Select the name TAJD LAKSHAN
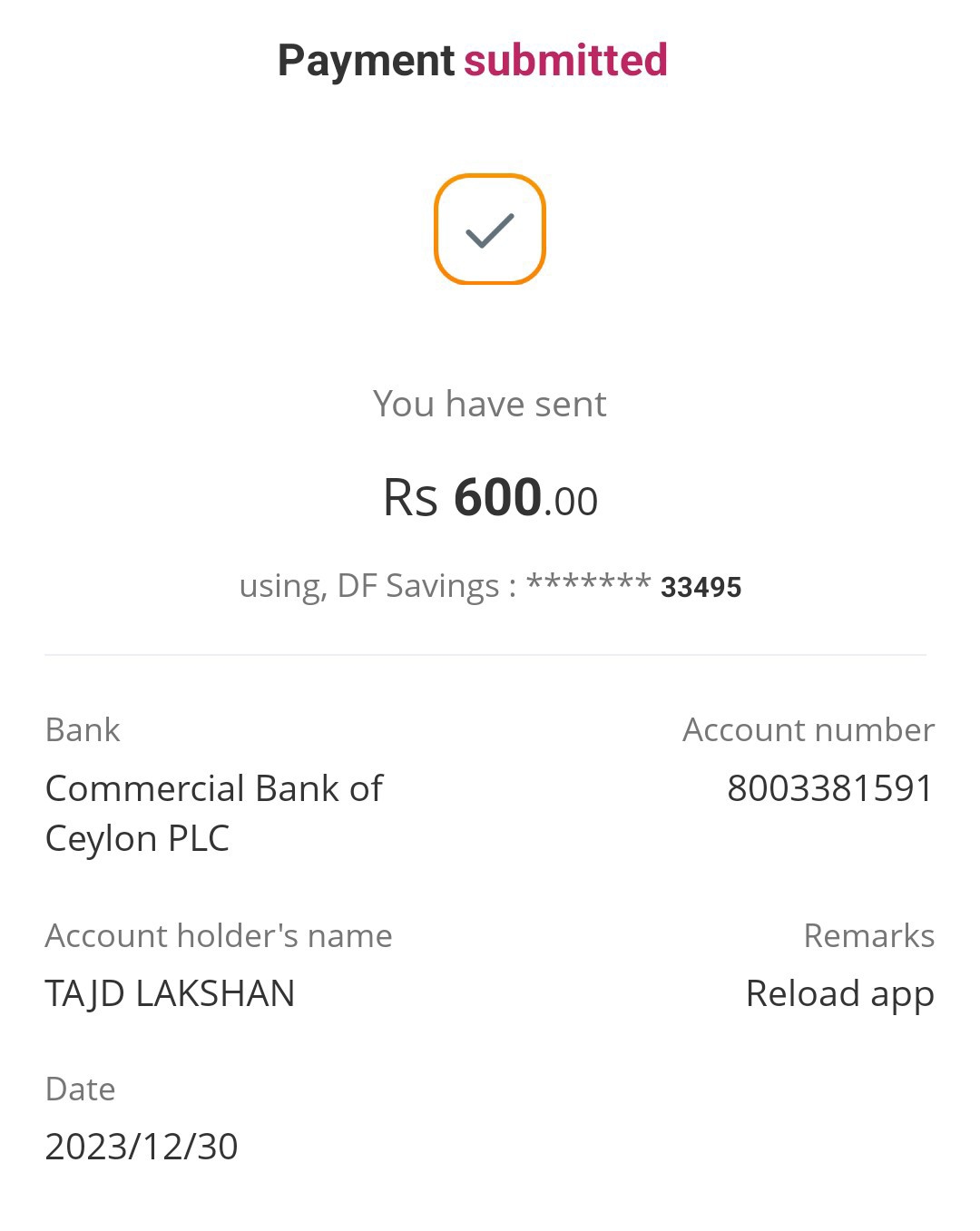The width and height of the screenshot is (980, 1231). point(170,993)
